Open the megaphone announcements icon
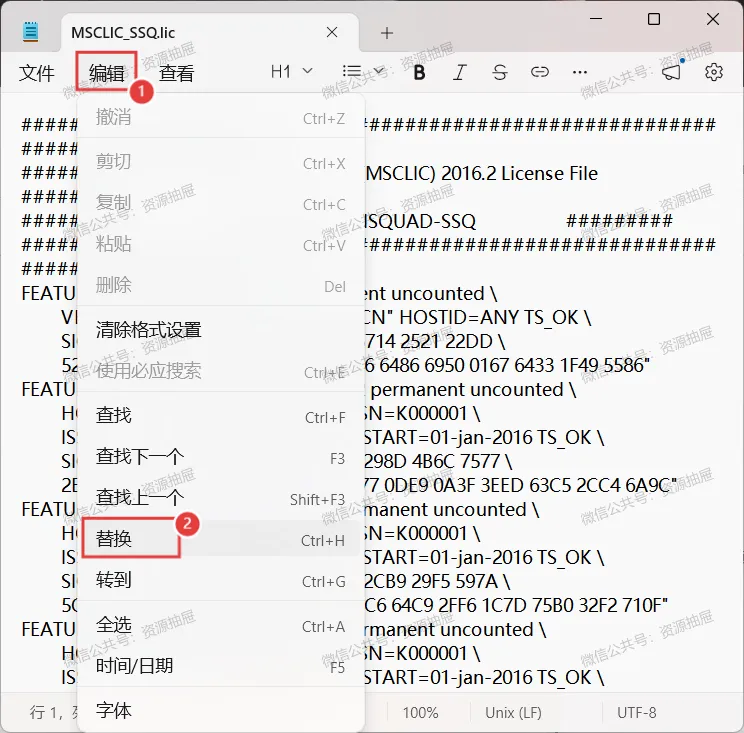Image resolution: width=744 pixels, height=733 pixels. (672, 72)
